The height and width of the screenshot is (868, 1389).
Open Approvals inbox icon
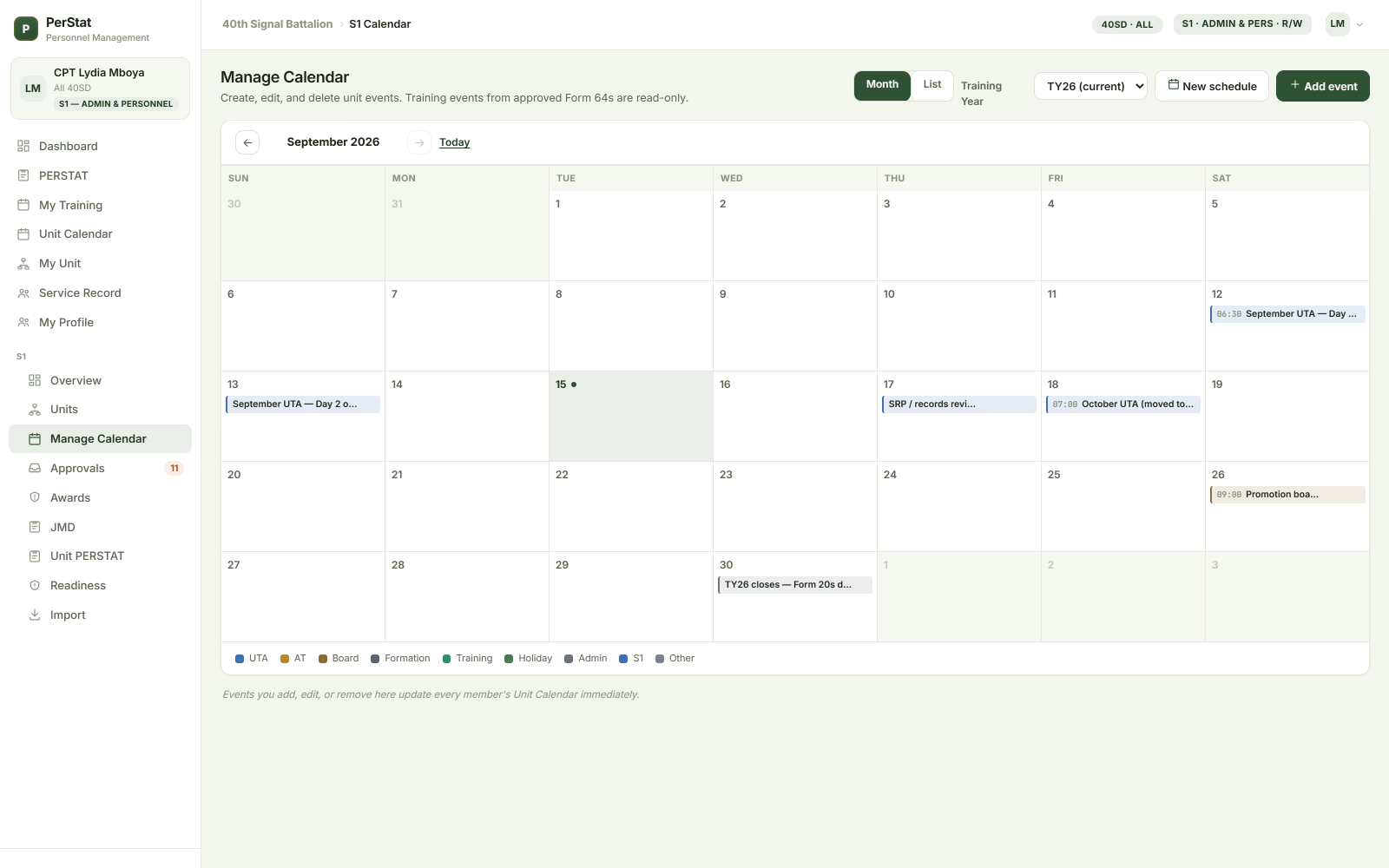[x=35, y=468]
